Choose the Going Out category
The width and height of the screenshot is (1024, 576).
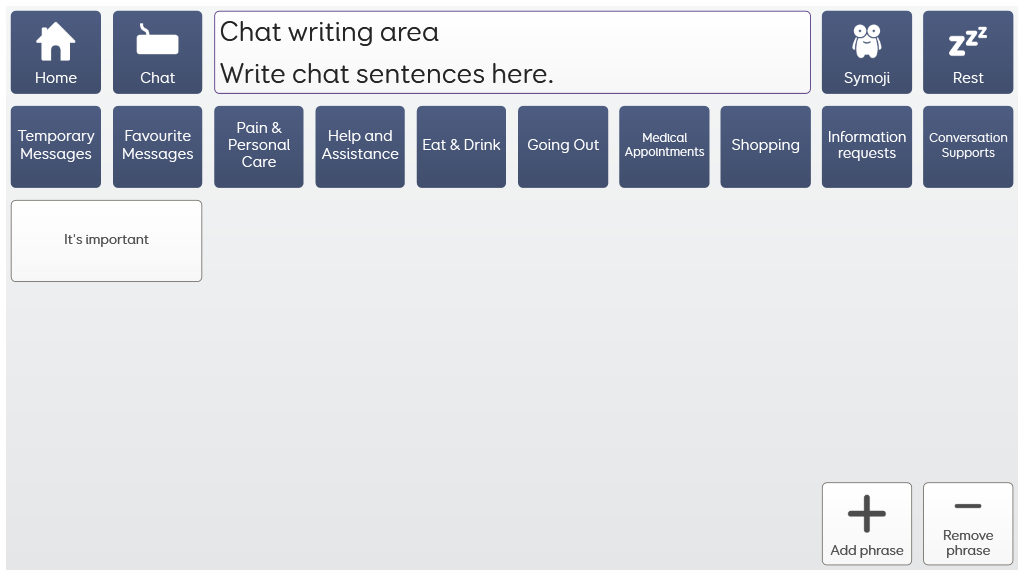pyautogui.click(x=563, y=146)
